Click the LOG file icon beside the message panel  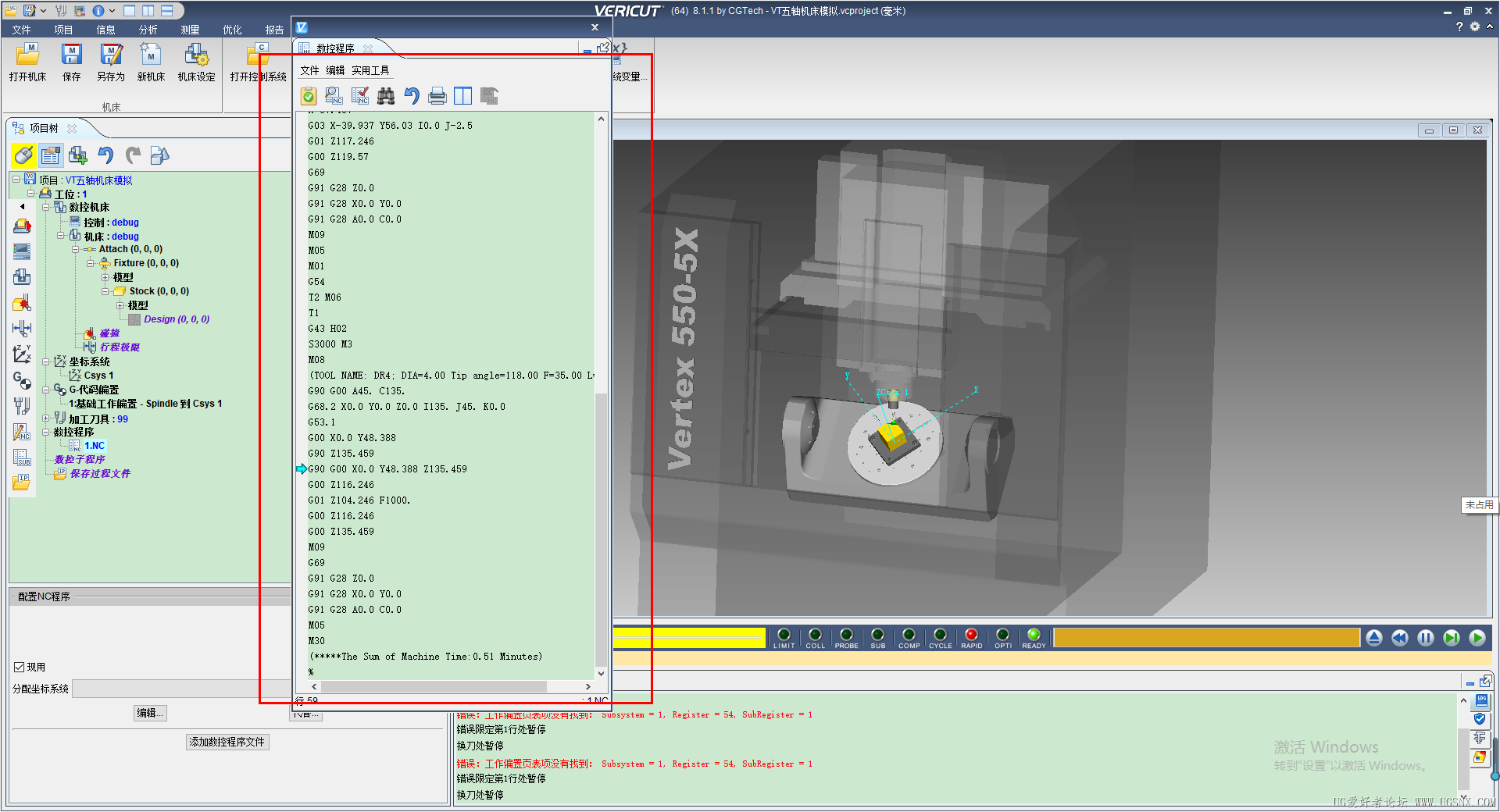[x=1481, y=701]
